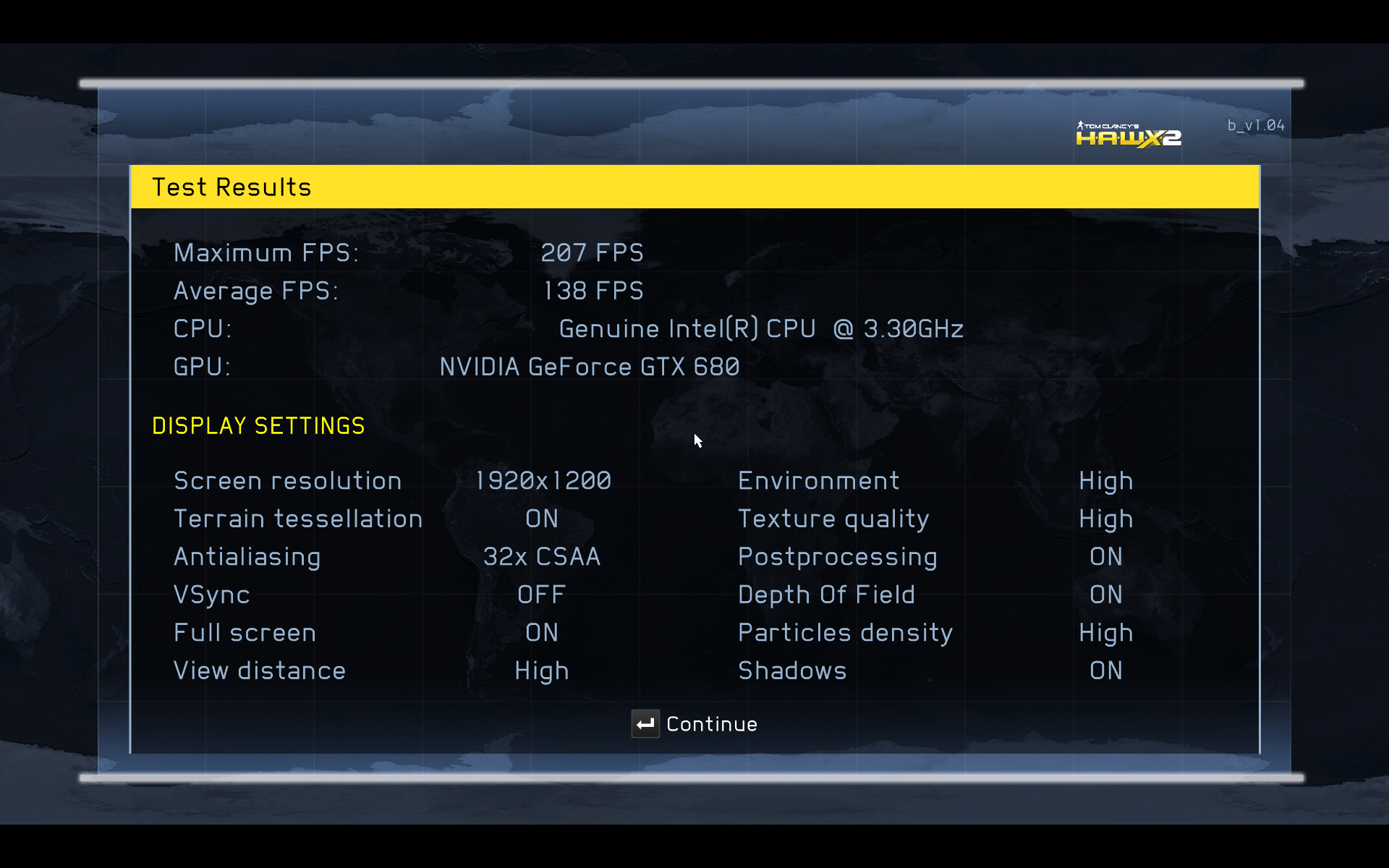1389x868 pixels.
Task: Select the Shadows ON value
Action: 1106,671
